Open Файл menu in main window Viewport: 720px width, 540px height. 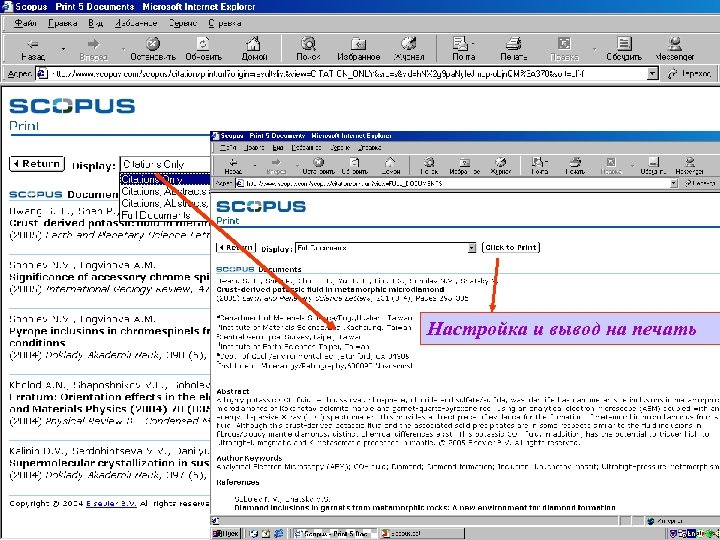click(25, 23)
